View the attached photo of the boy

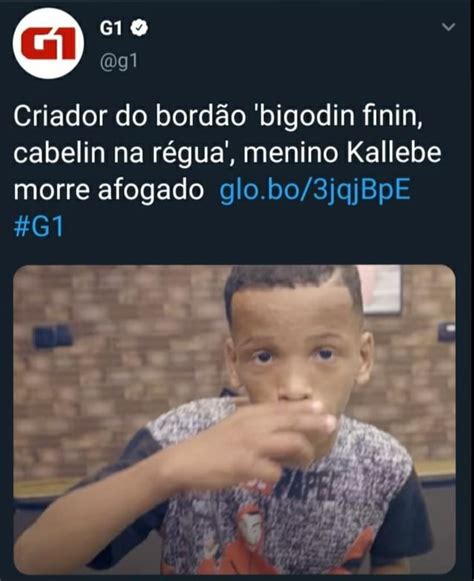(x=234, y=419)
